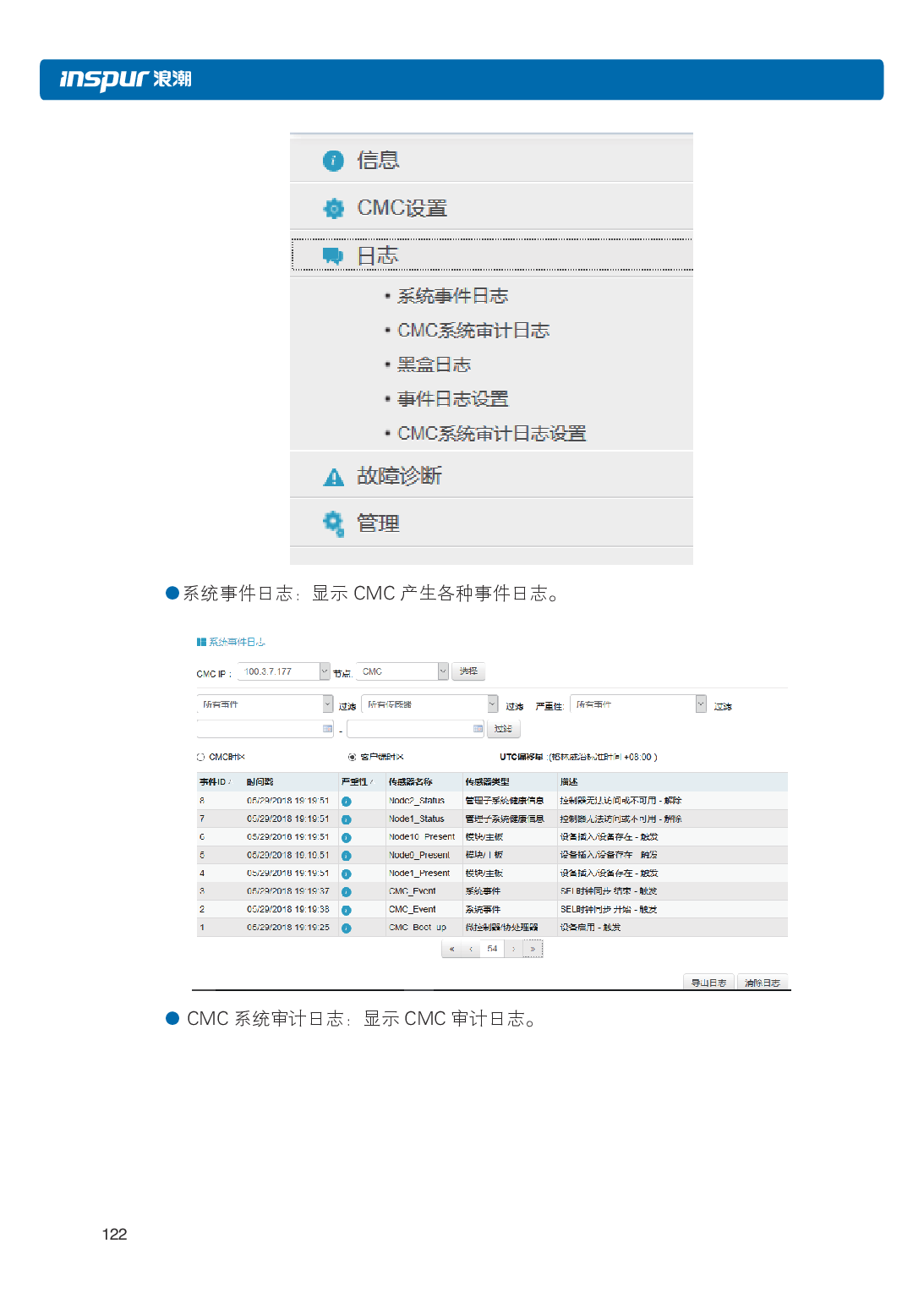Open CMC系统审计日志设置 menu entry

[x=493, y=433]
